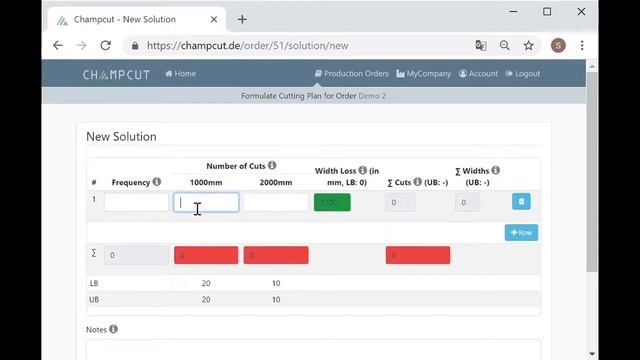Click the address bar URL

[248, 46]
